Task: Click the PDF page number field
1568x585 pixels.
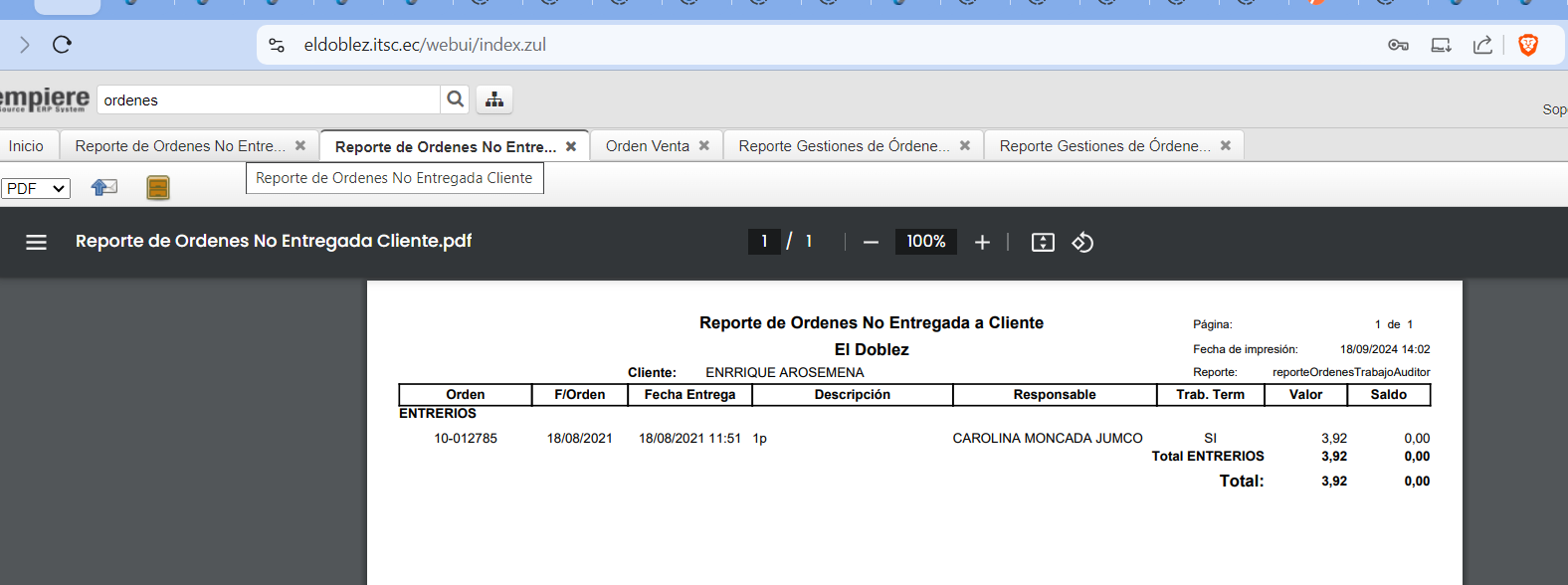Action: [x=764, y=242]
